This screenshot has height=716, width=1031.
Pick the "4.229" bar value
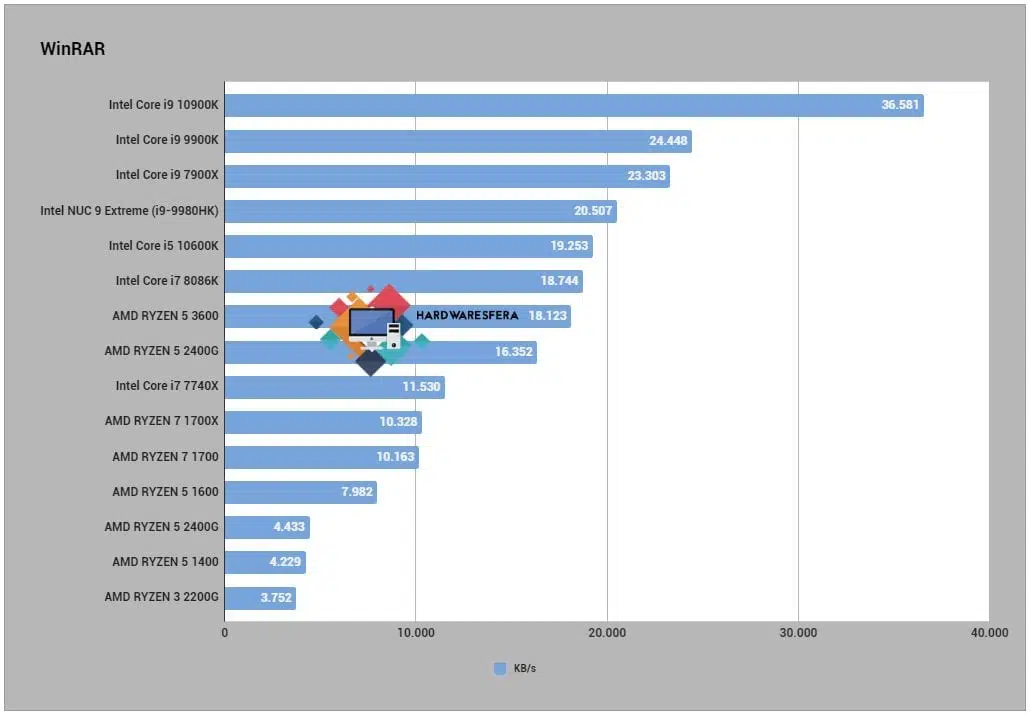click(285, 561)
